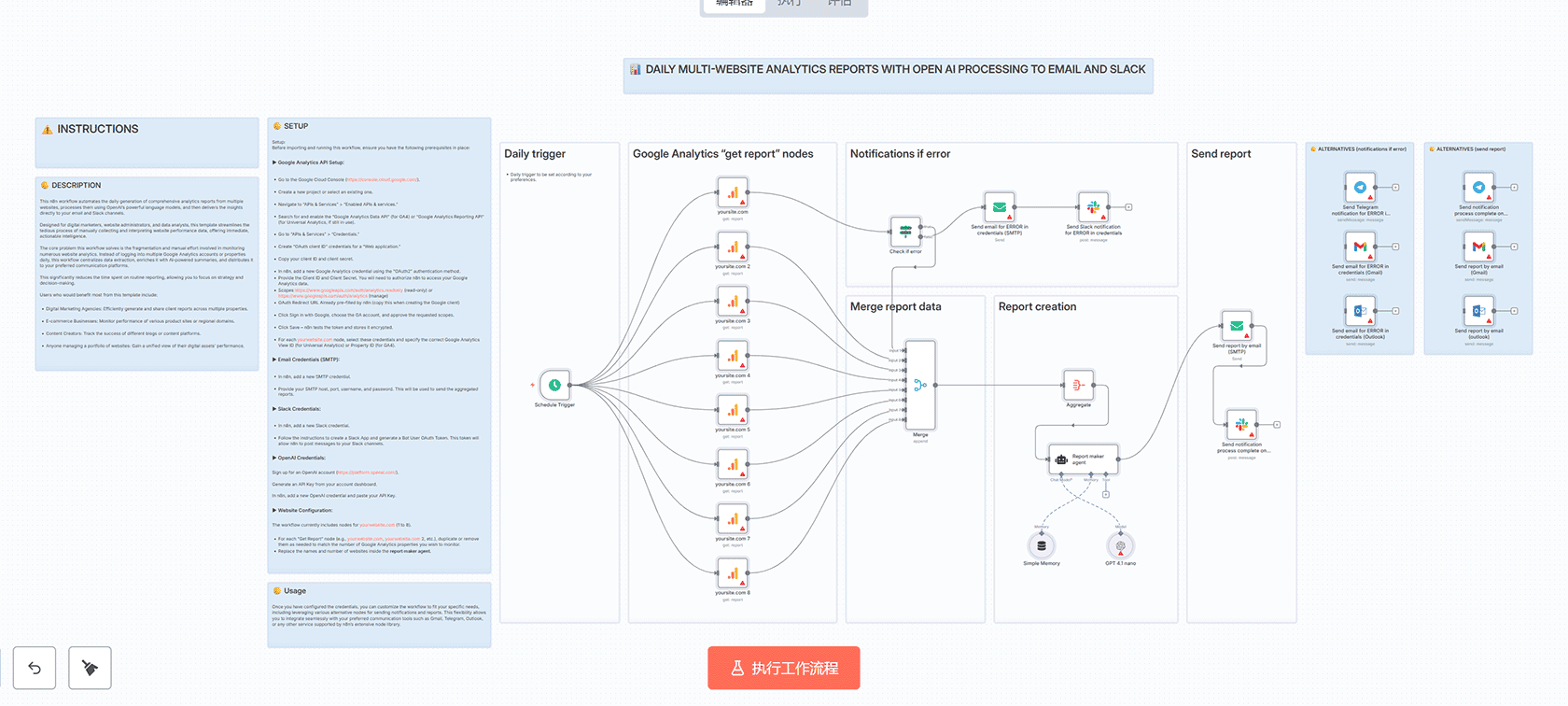Select the Send Telegram notification for ERROR node
Viewport: 1568px width, 706px height.
point(1360,188)
